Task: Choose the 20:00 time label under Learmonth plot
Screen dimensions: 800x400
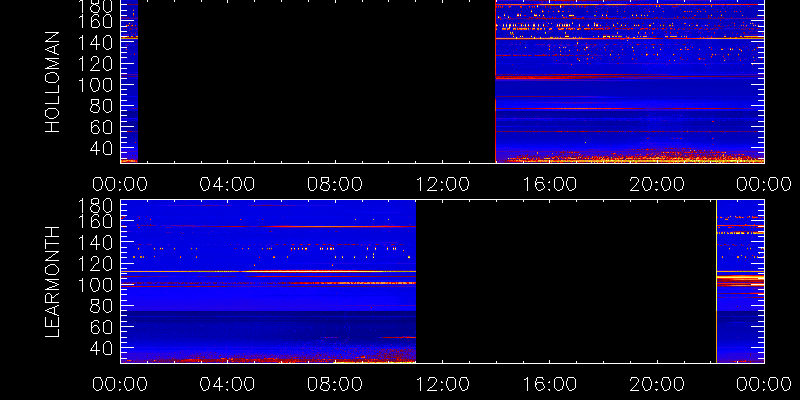Action: point(657,384)
